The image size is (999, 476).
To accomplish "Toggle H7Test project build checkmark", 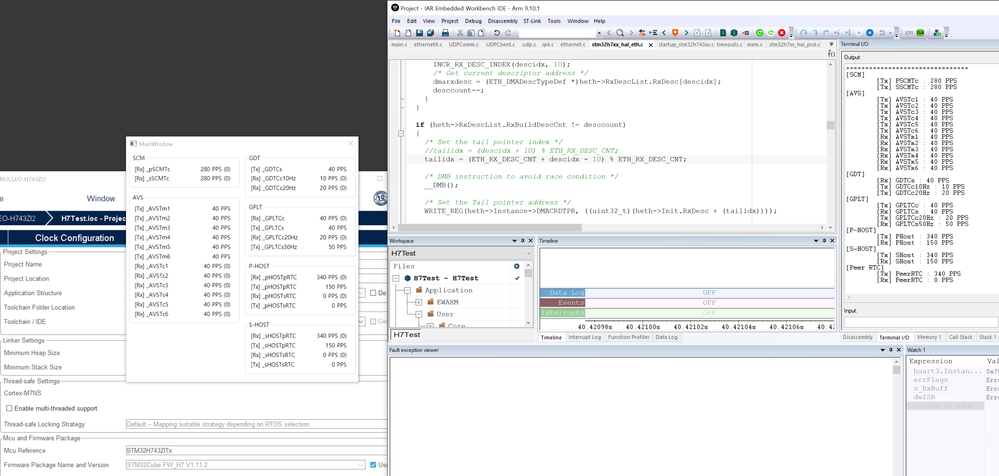I will [517, 278].
